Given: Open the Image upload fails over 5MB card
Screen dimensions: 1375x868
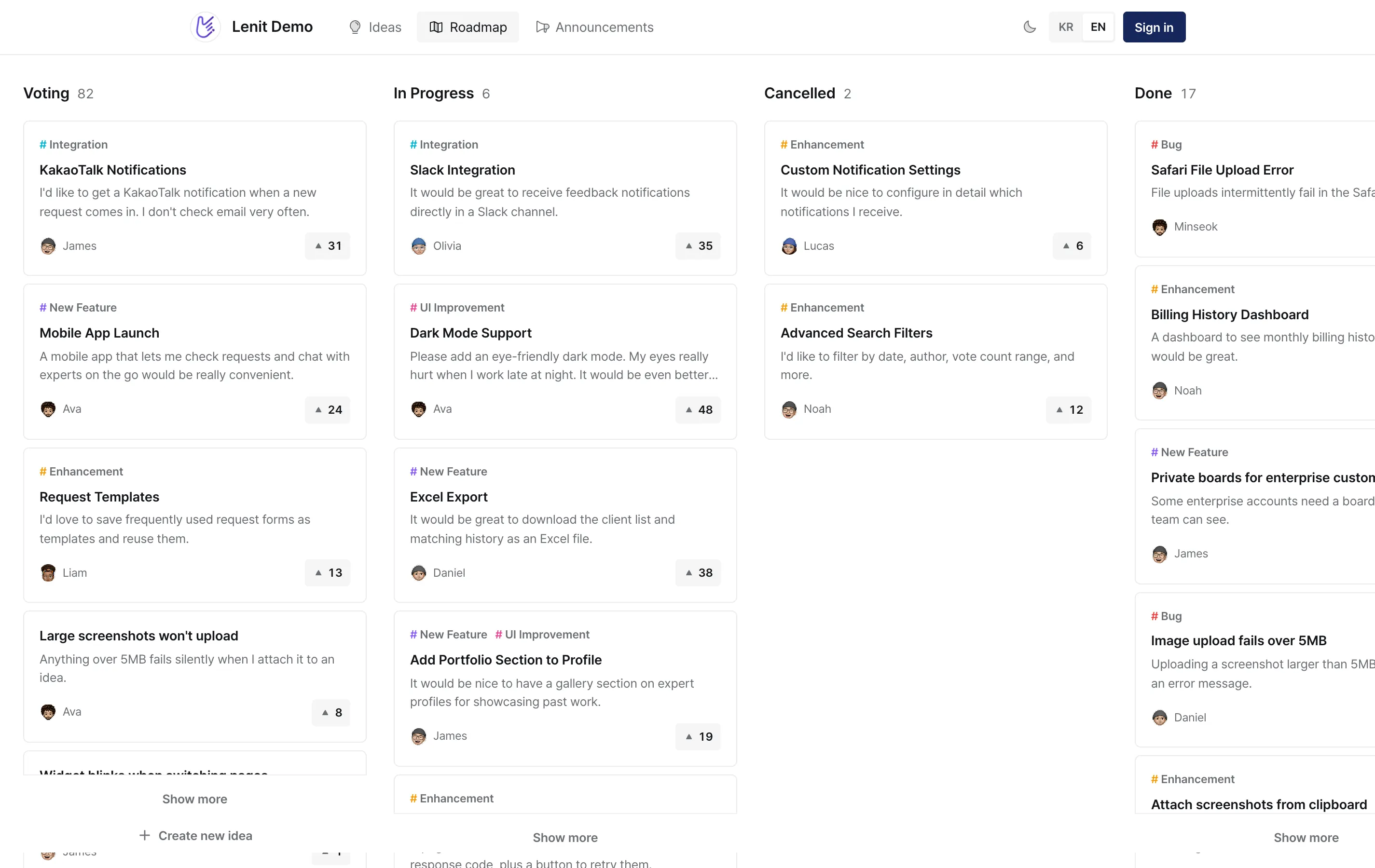Looking at the screenshot, I should [1255, 670].
